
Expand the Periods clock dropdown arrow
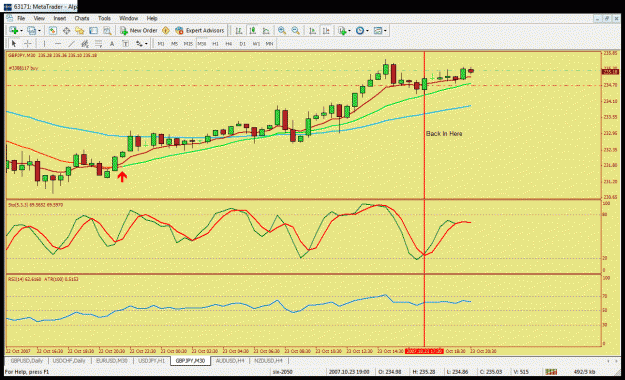coord(367,31)
